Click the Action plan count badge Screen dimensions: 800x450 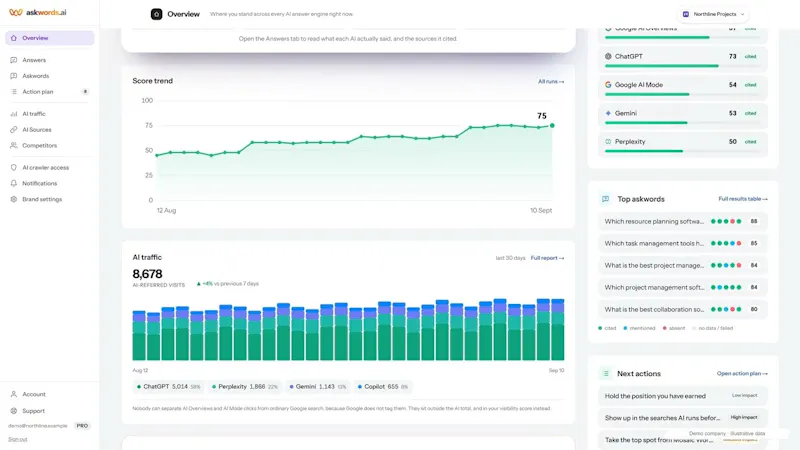(85, 92)
